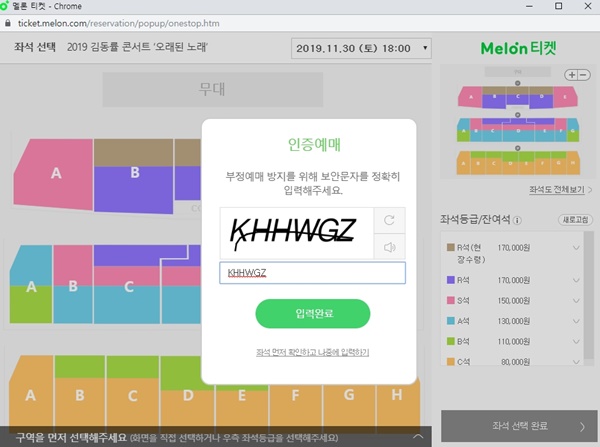This screenshot has height=447, width=600.
Task: Click the zoom out minus icon on seat map
Action: [583, 75]
